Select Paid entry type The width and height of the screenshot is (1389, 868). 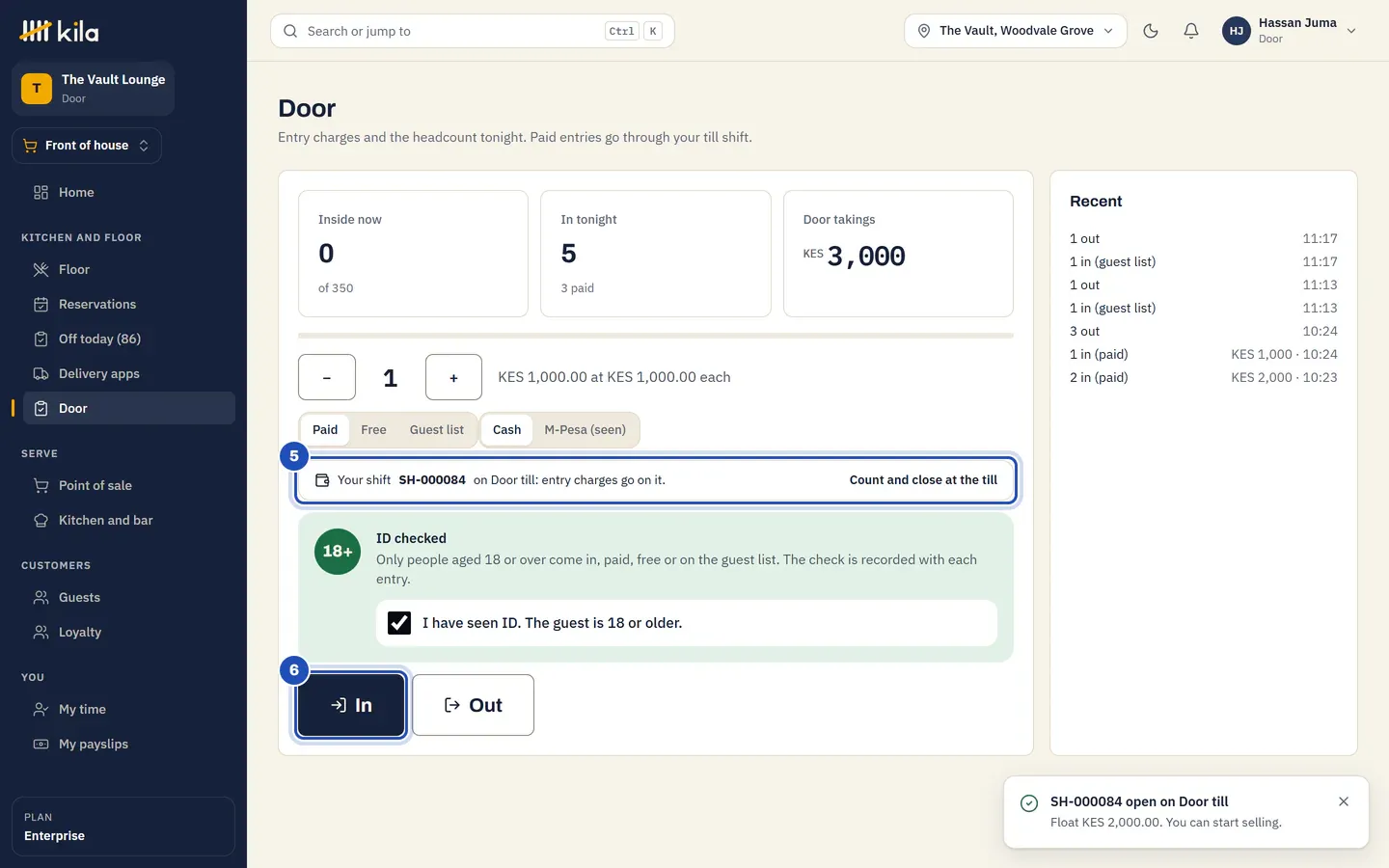[x=325, y=430]
